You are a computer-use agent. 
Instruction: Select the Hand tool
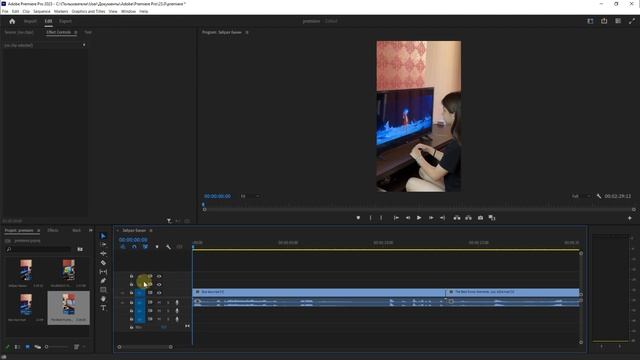click(103, 299)
